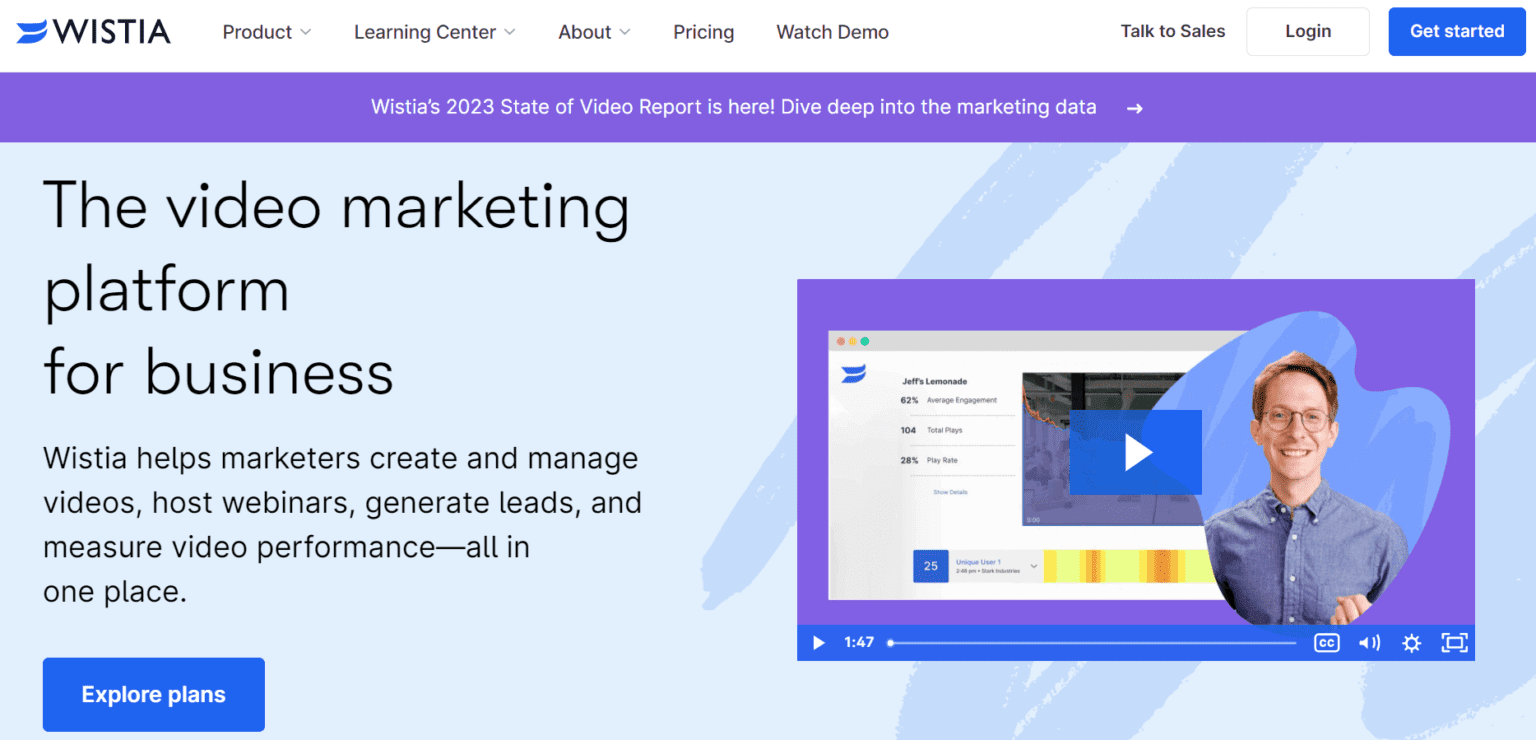This screenshot has height=740, width=1536.
Task: Select Watch Demo in navigation
Action: tap(832, 32)
